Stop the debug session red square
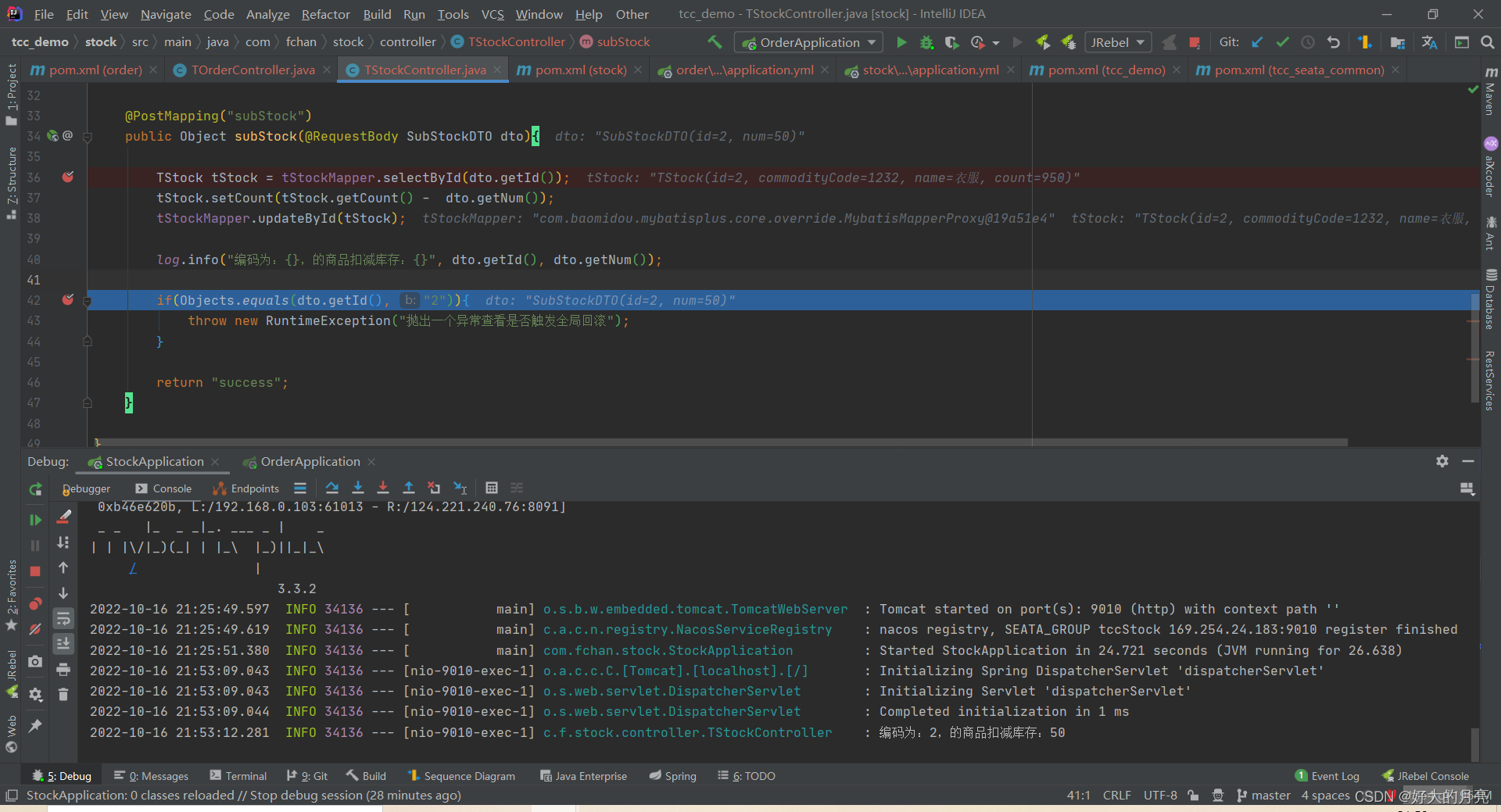Image resolution: width=1501 pixels, height=812 pixels. (x=35, y=571)
